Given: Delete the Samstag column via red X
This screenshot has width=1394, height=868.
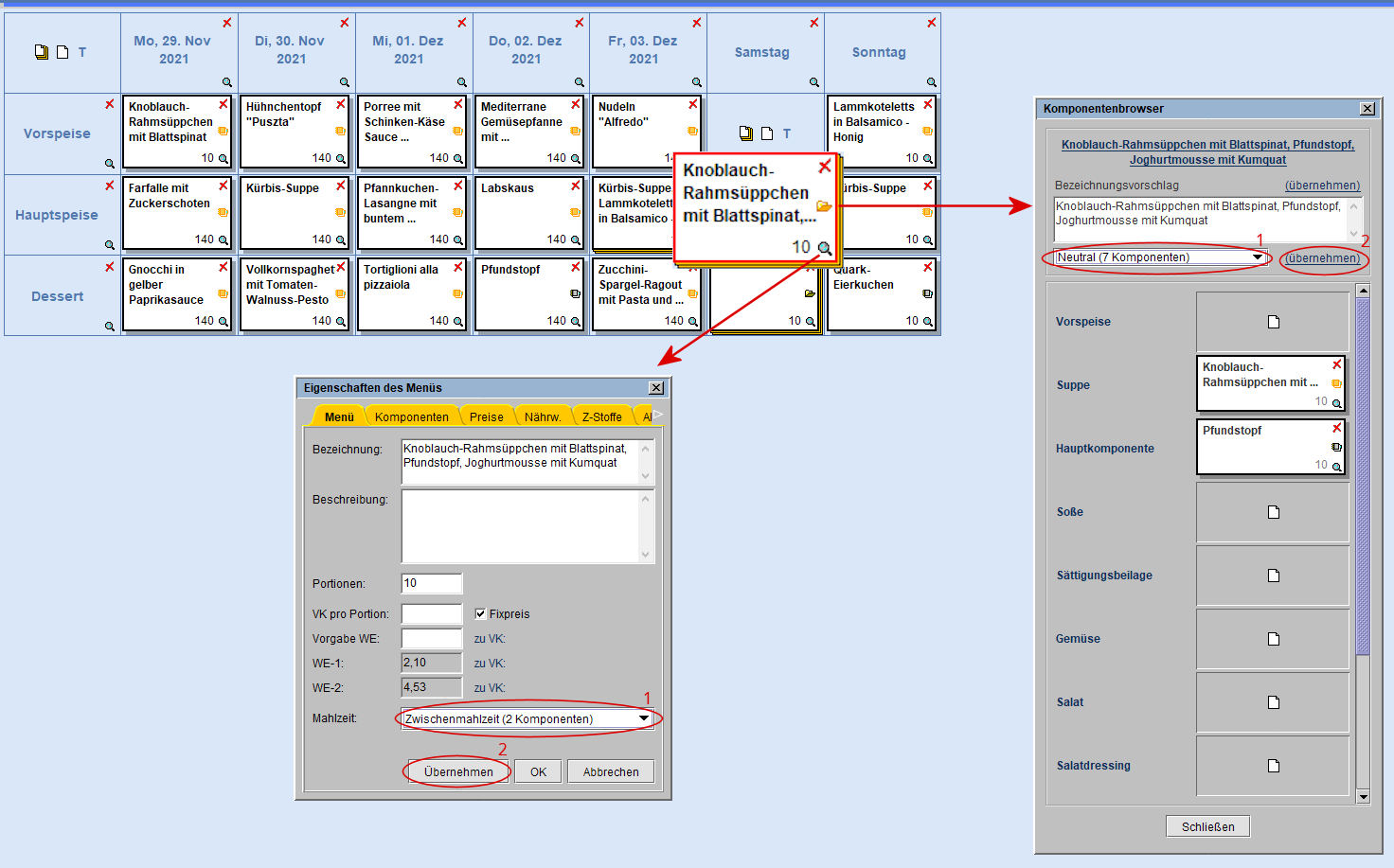Looking at the screenshot, I should tap(814, 23).
